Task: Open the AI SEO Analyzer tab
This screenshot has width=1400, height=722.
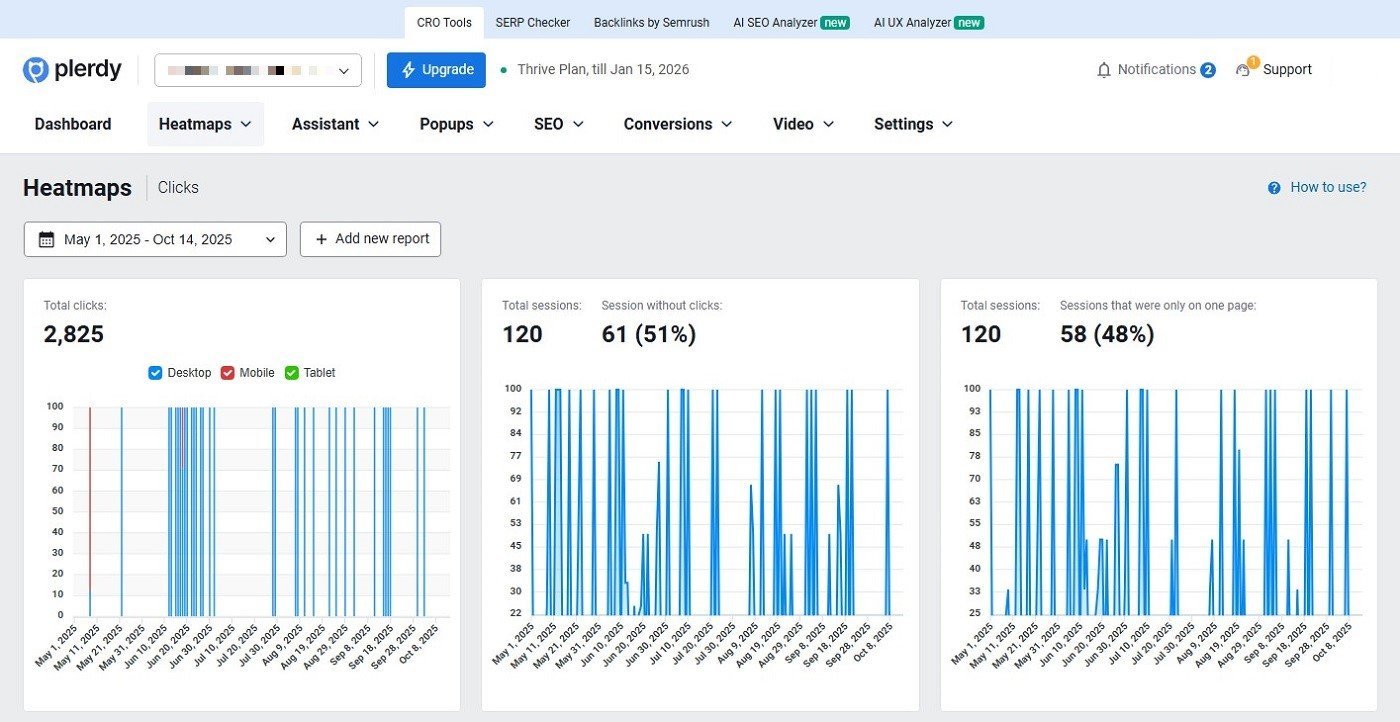Action: [790, 22]
